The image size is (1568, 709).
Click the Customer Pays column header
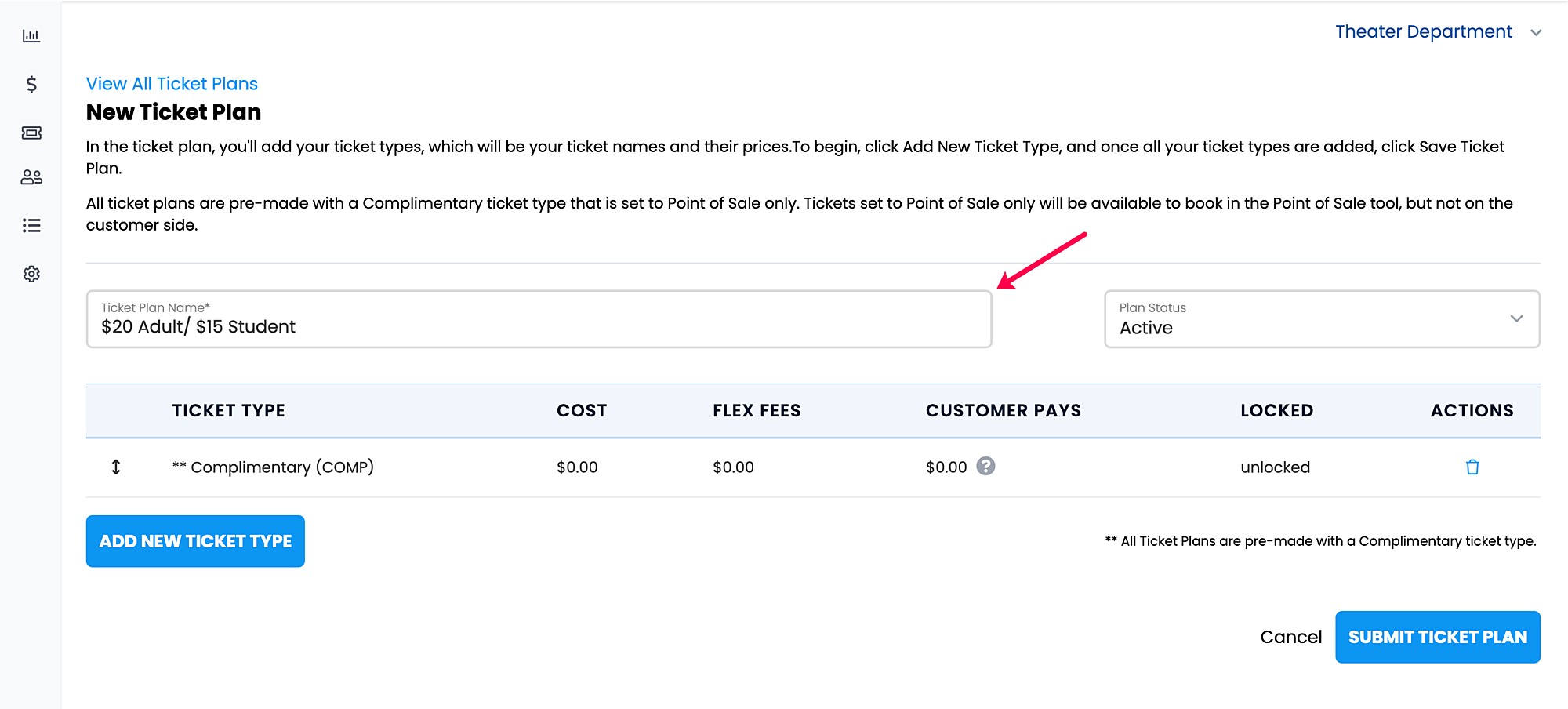coord(1003,411)
